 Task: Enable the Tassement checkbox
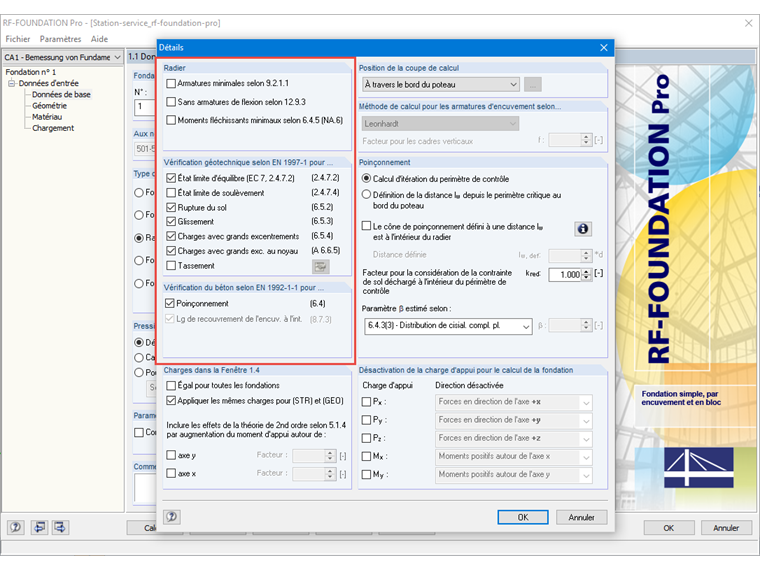tap(171, 266)
